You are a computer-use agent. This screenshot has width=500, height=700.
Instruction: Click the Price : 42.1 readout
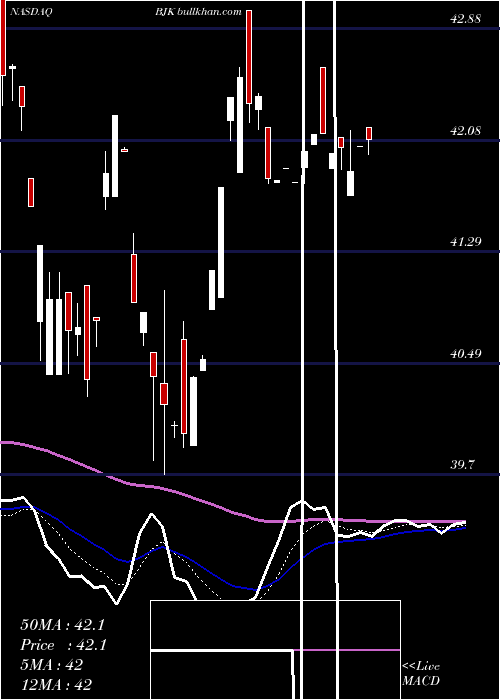point(63,645)
